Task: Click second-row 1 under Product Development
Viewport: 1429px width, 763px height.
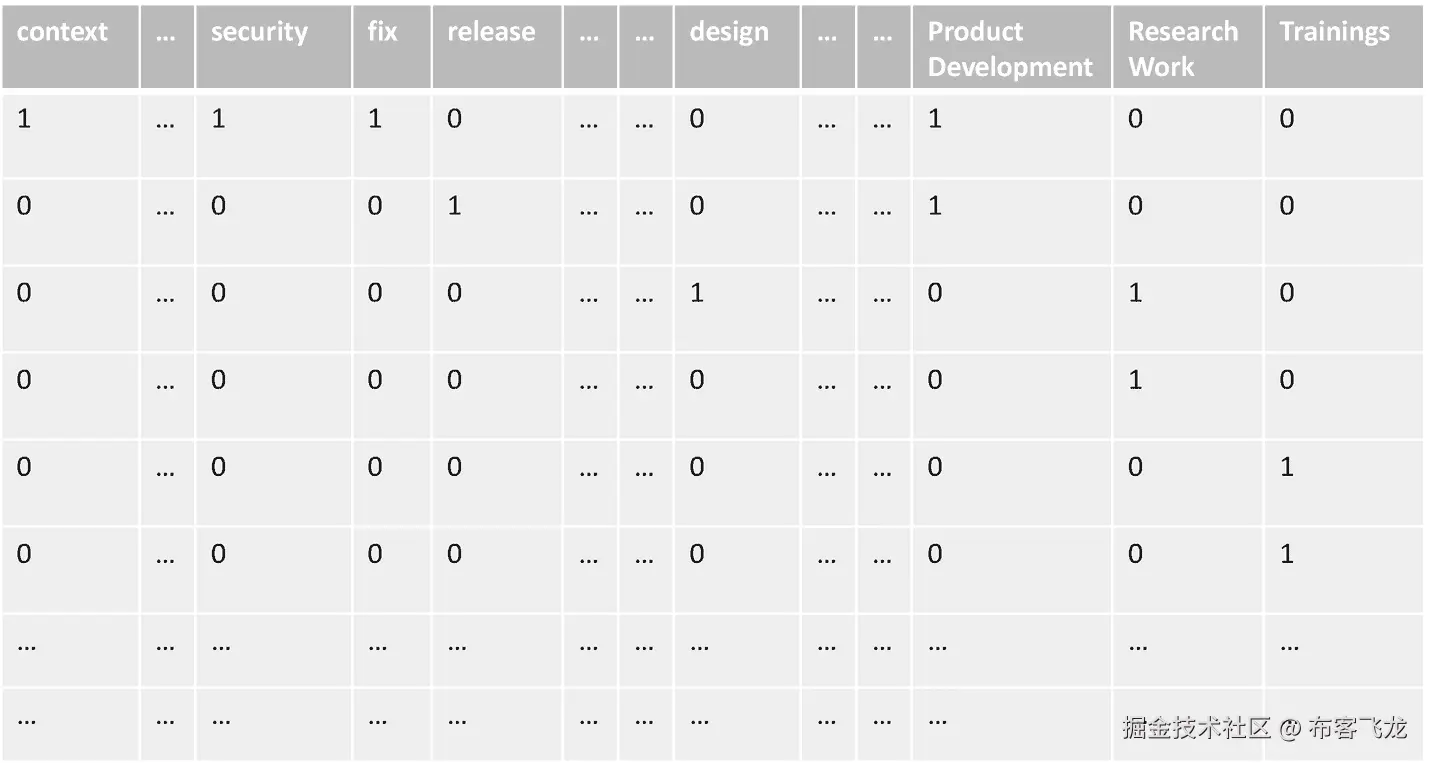Action: [x=934, y=206]
